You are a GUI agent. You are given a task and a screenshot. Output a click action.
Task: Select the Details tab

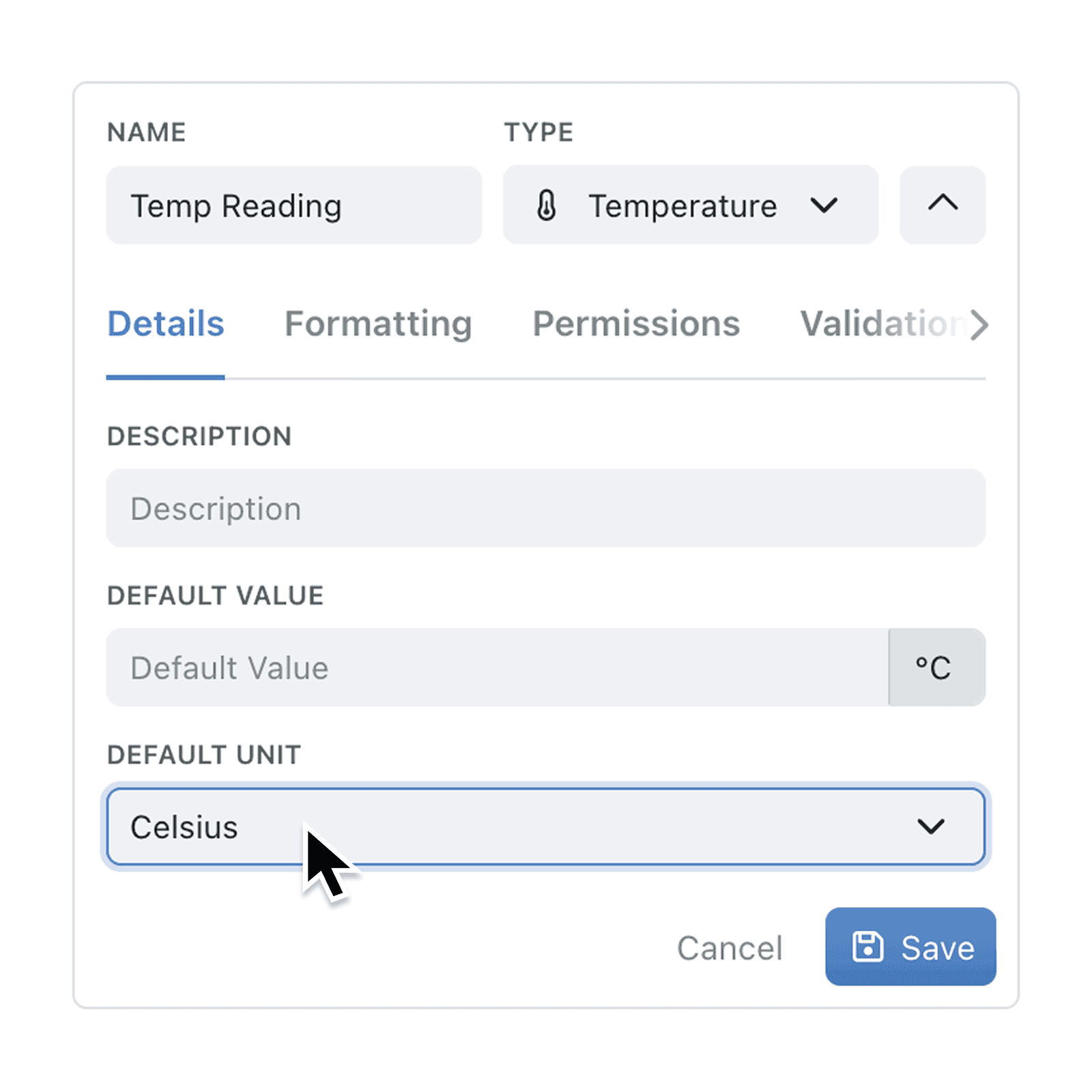pyautogui.click(x=165, y=324)
